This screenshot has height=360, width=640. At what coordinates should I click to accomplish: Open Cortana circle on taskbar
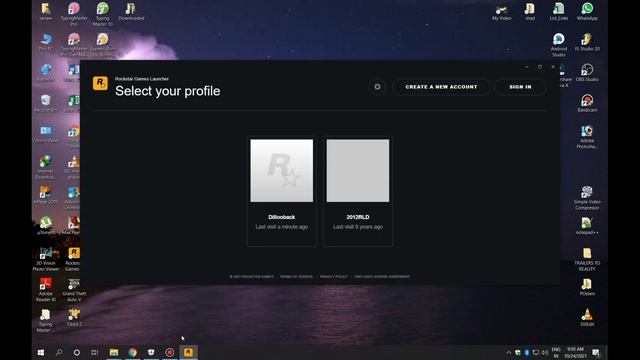coord(77,352)
